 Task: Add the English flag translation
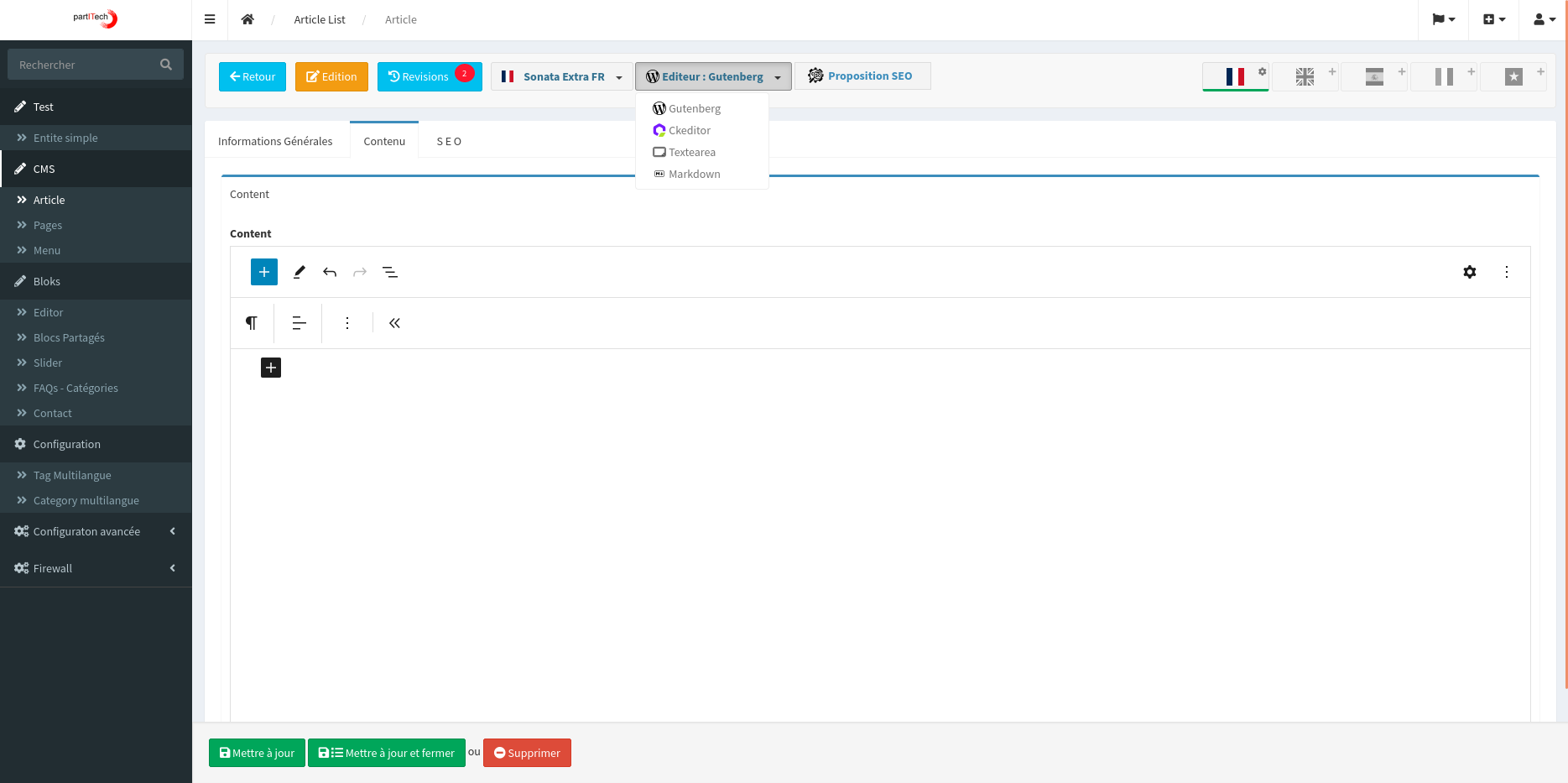(x=1305, y=76)
